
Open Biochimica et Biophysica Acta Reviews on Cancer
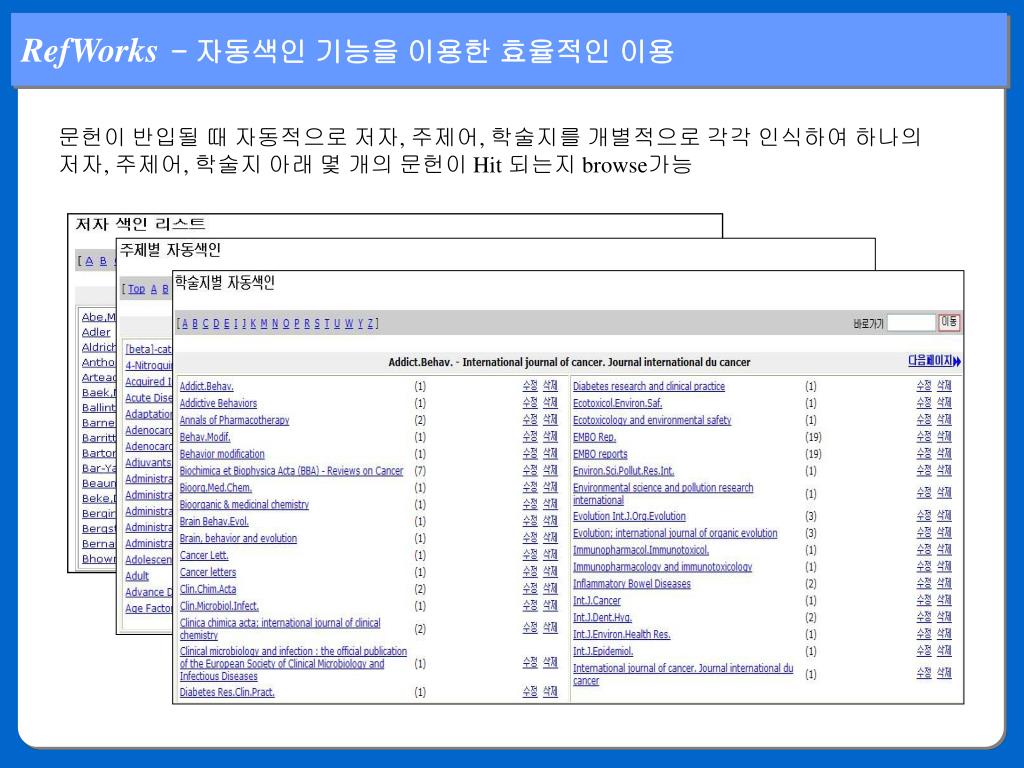click(291, 471)
